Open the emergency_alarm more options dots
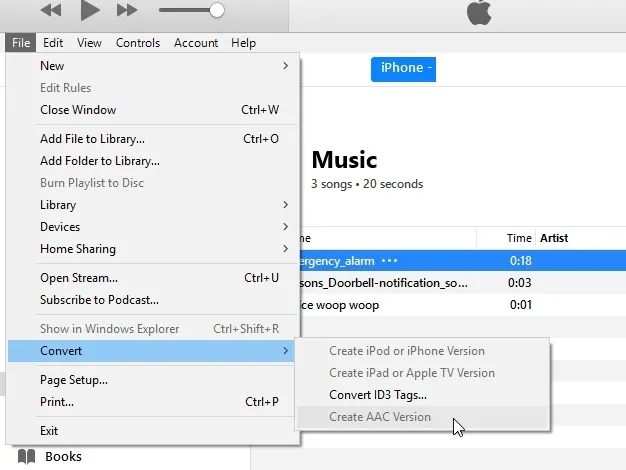 389,261
